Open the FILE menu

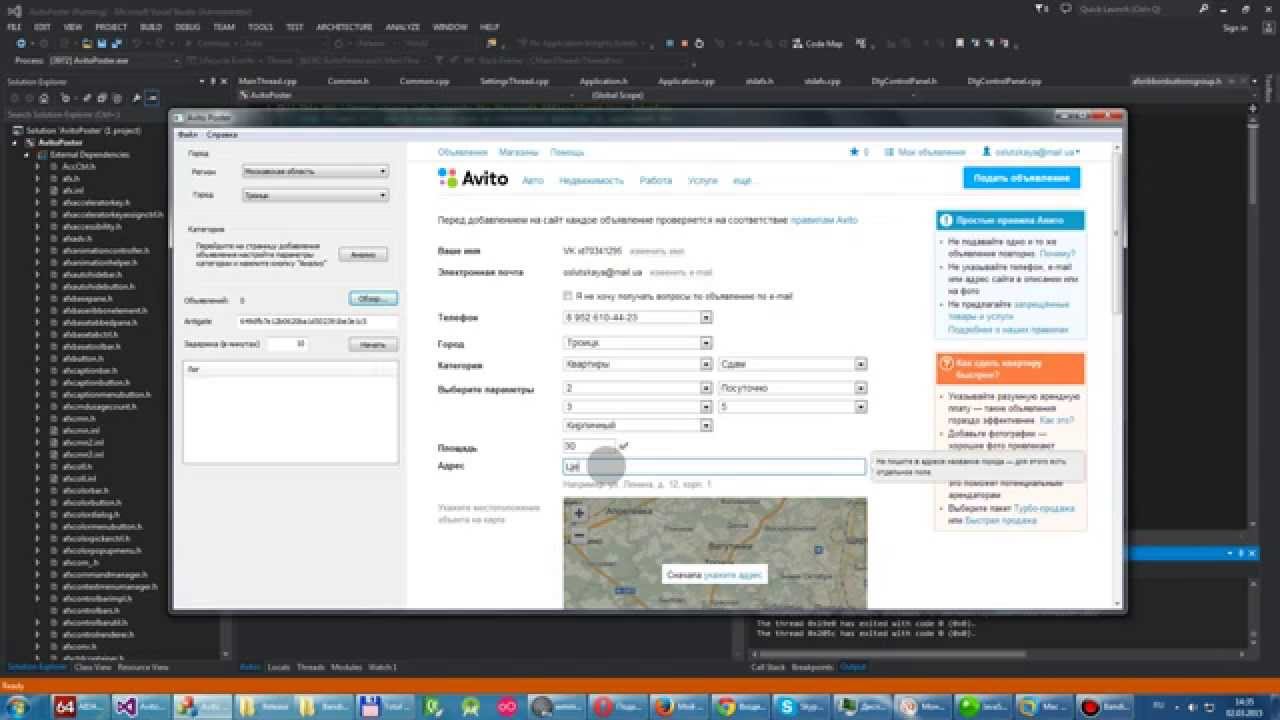[x=14, y=27]
